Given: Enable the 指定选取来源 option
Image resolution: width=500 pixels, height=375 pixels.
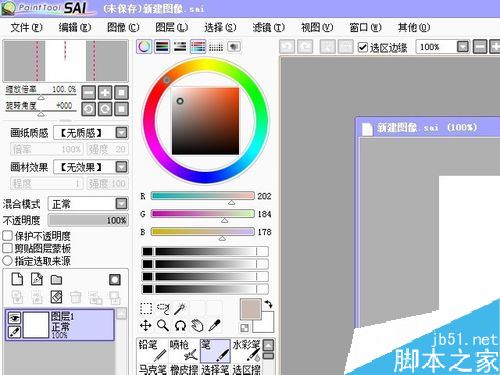Looking at the screenshot, I should coord(7,261).
